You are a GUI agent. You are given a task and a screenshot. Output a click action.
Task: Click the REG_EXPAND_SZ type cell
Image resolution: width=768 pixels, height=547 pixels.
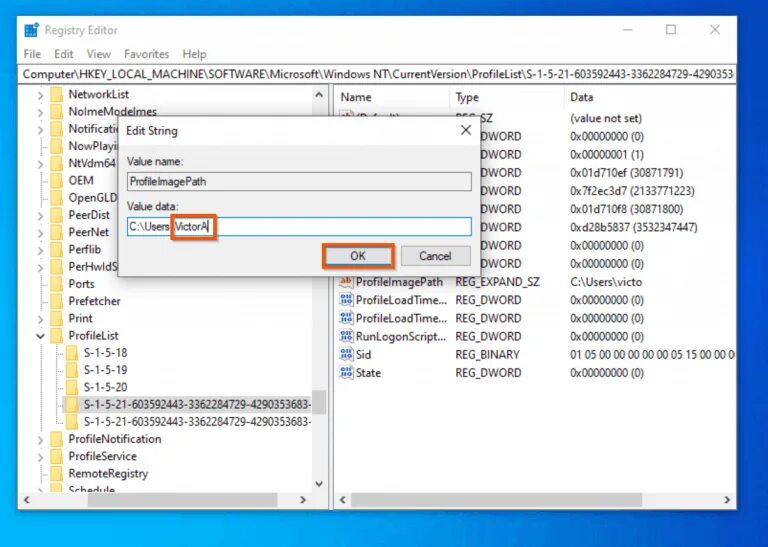(497, 282)
